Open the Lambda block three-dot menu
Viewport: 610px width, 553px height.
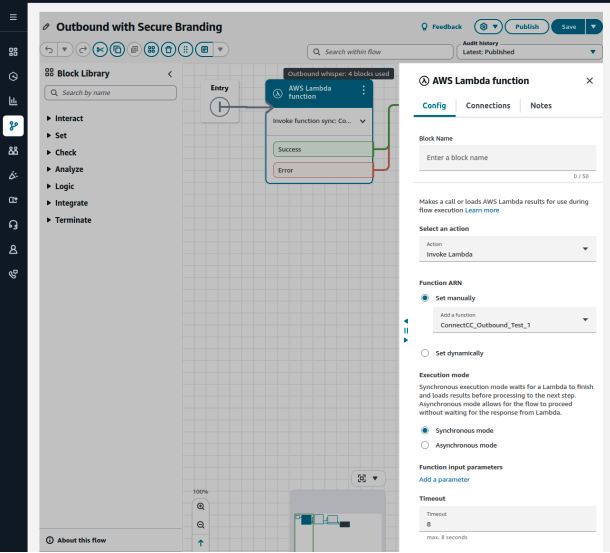pyautogui.click(x=363, y=90)
